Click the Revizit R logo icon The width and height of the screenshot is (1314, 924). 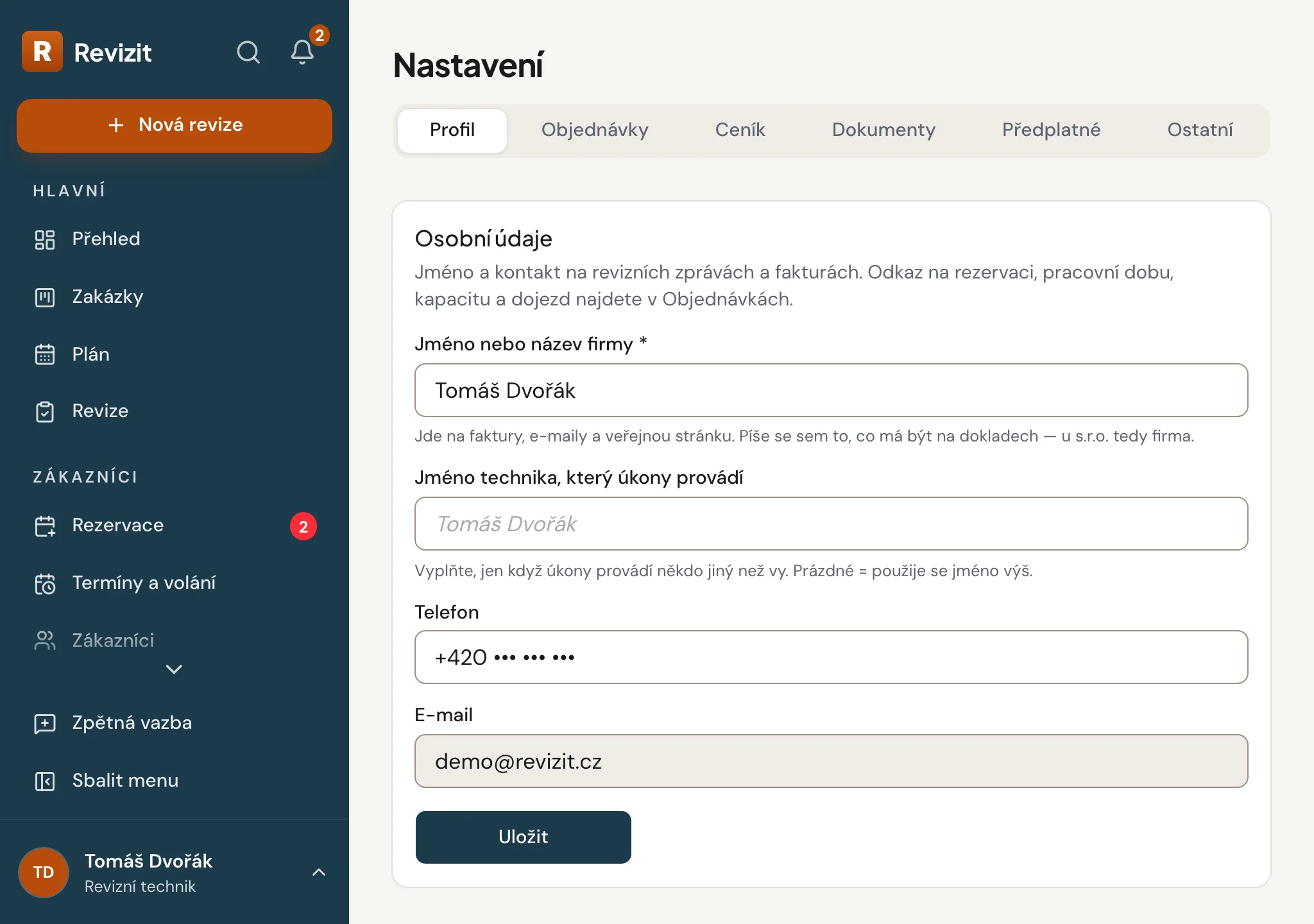pos(42,51)
